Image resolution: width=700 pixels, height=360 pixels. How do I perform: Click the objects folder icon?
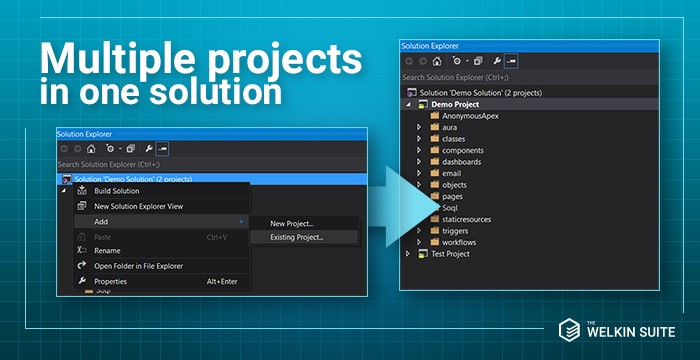(435, 184)
